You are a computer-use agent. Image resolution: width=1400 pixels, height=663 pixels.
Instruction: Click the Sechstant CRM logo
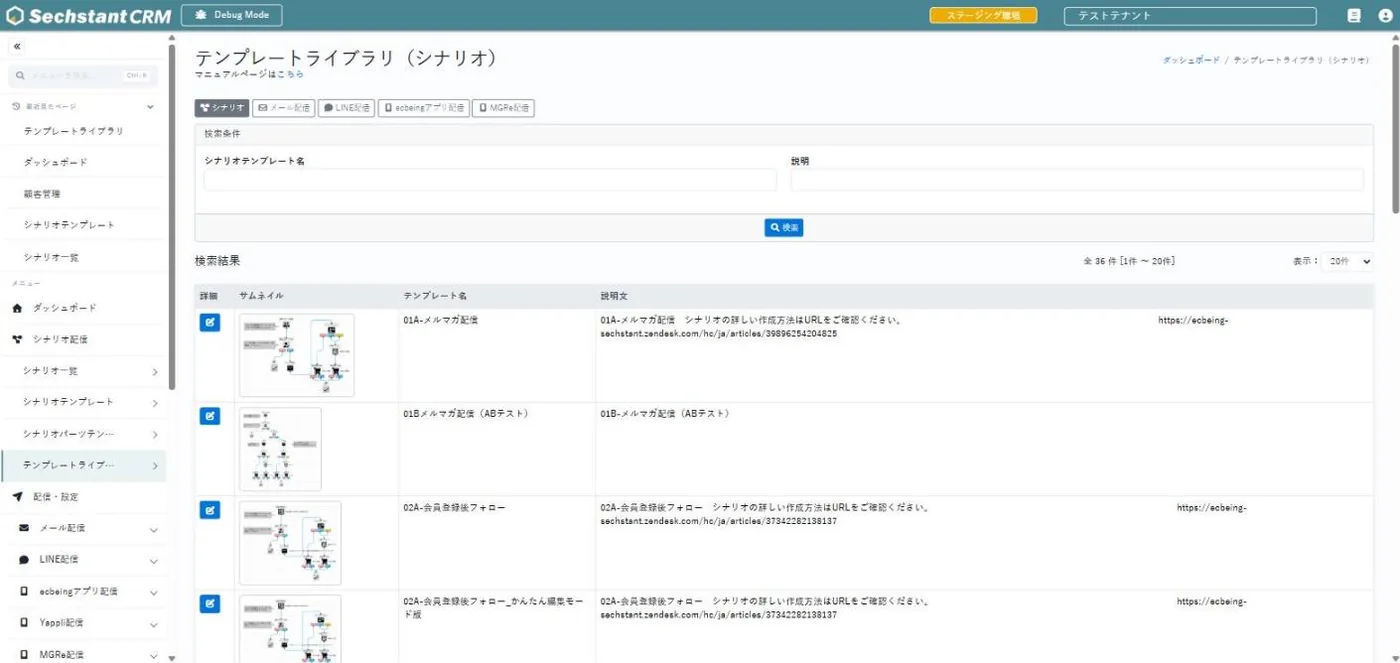click(x=89, y=16)
